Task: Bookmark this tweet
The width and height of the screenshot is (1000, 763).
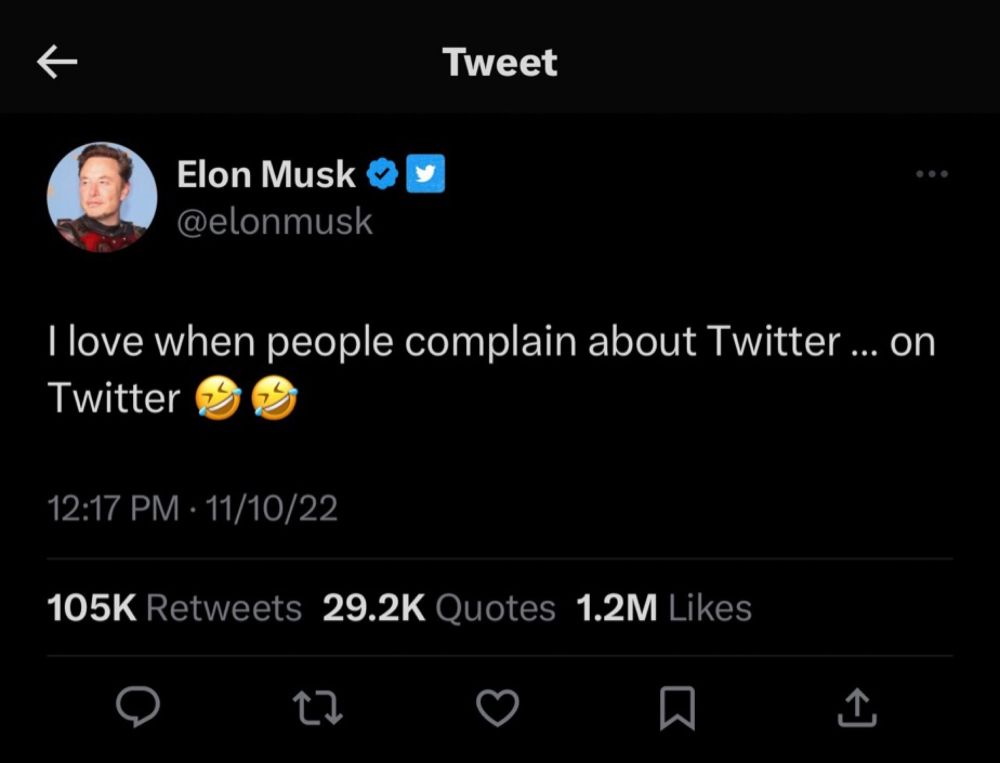Action: point(677,709)
